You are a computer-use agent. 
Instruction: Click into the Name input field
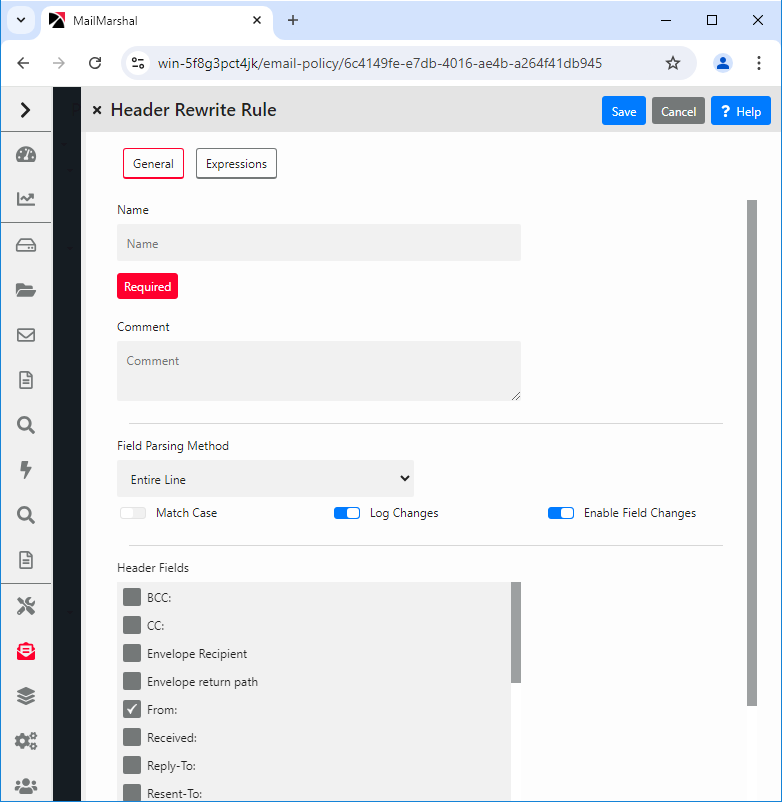pyautogui.click(x=319, y=243)
